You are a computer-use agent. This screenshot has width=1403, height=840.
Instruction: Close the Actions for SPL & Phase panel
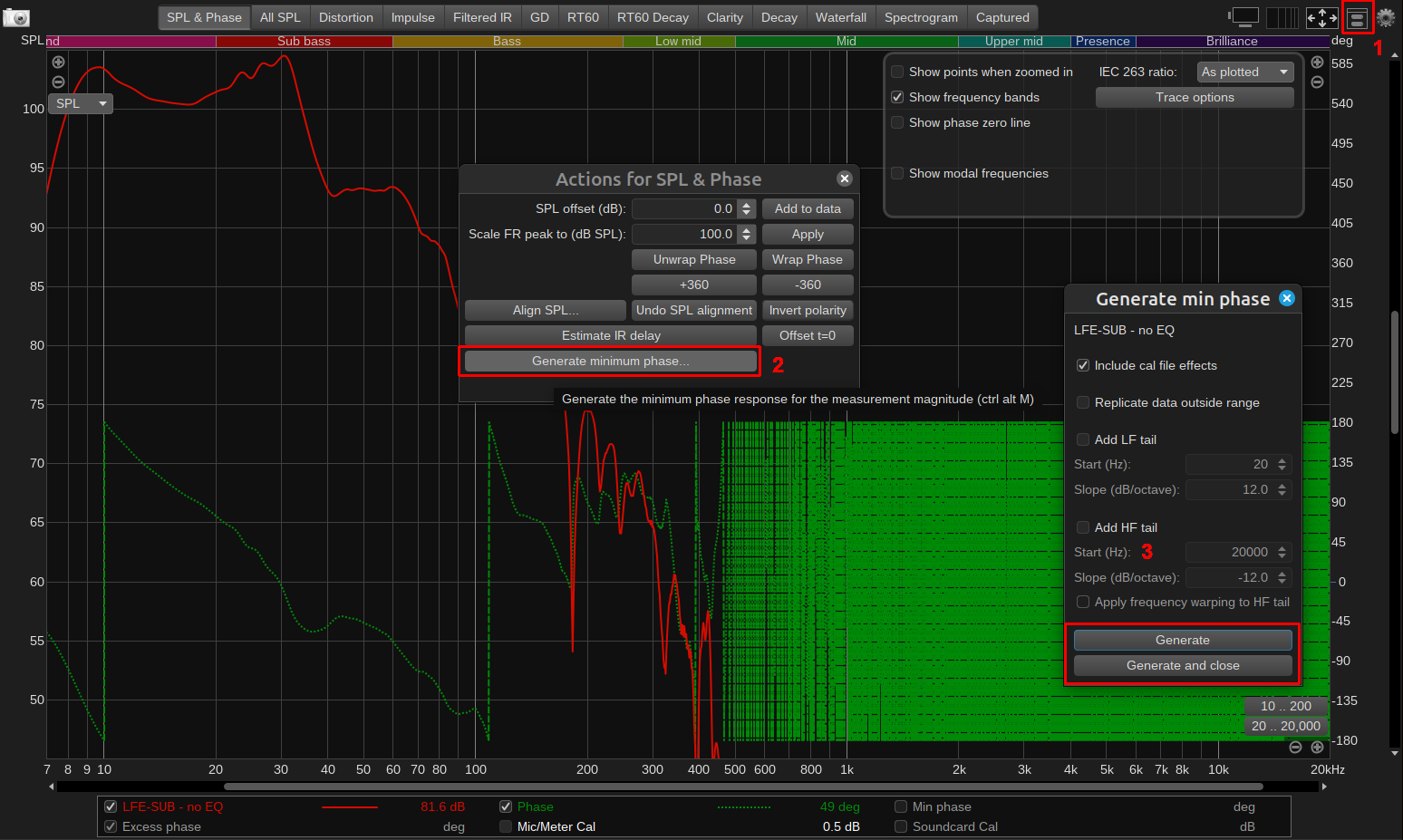(x=844, y=179)
